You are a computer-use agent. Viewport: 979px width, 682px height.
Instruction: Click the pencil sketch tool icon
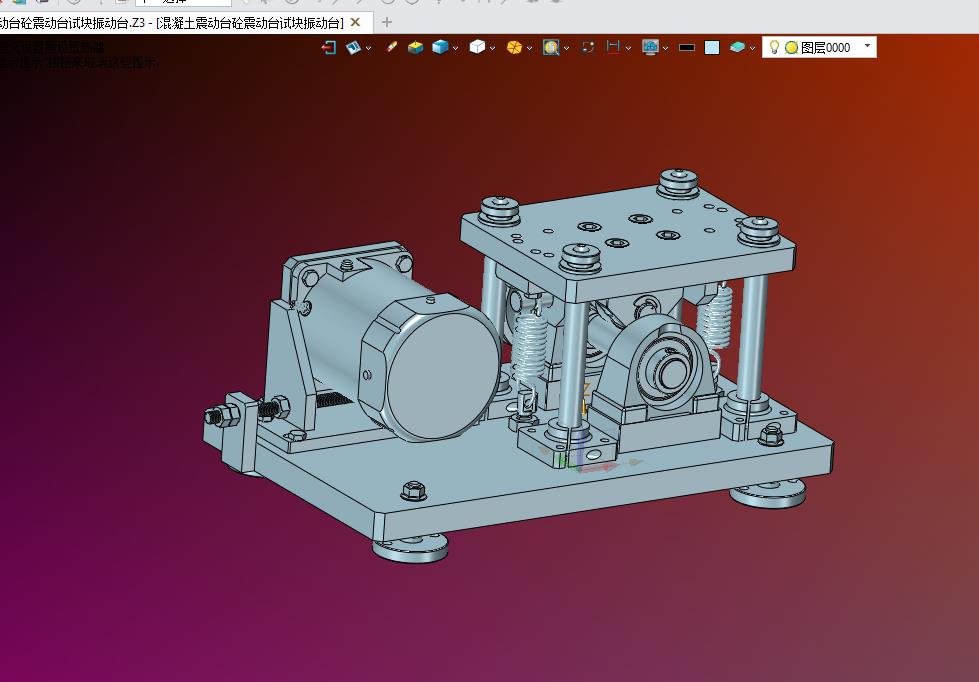391,47
